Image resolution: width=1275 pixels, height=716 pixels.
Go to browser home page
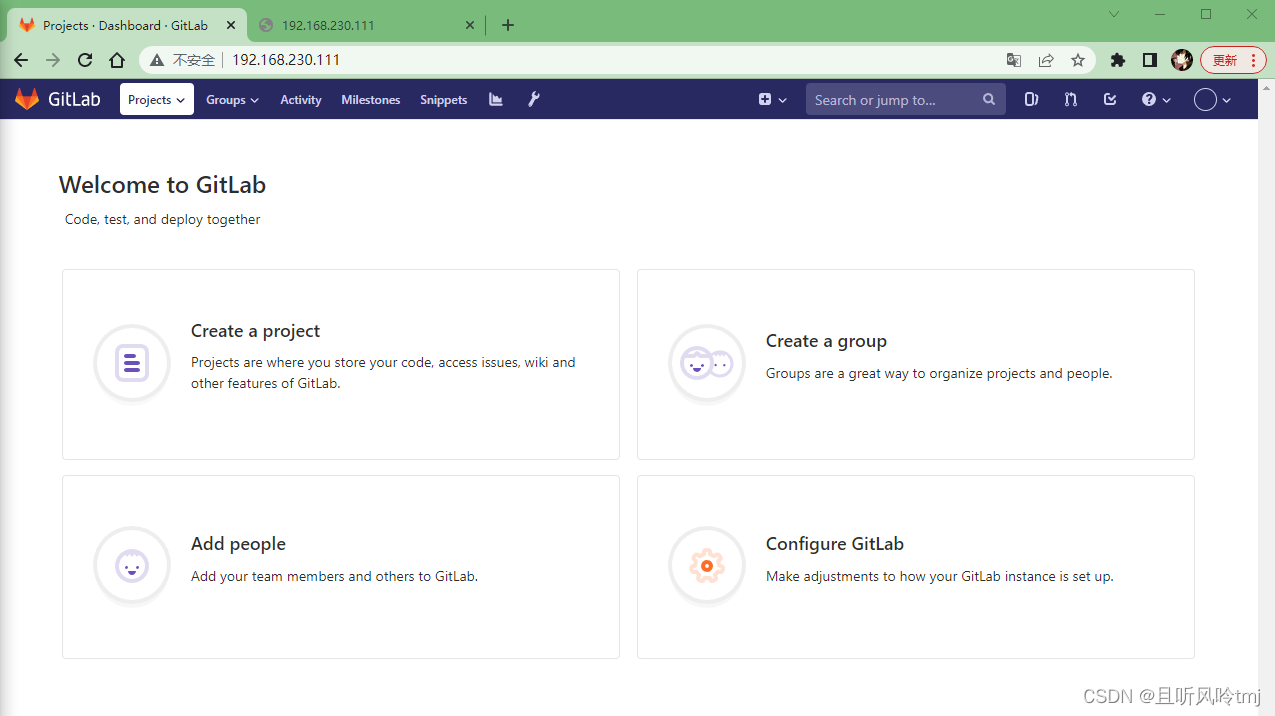pos(117,60)
